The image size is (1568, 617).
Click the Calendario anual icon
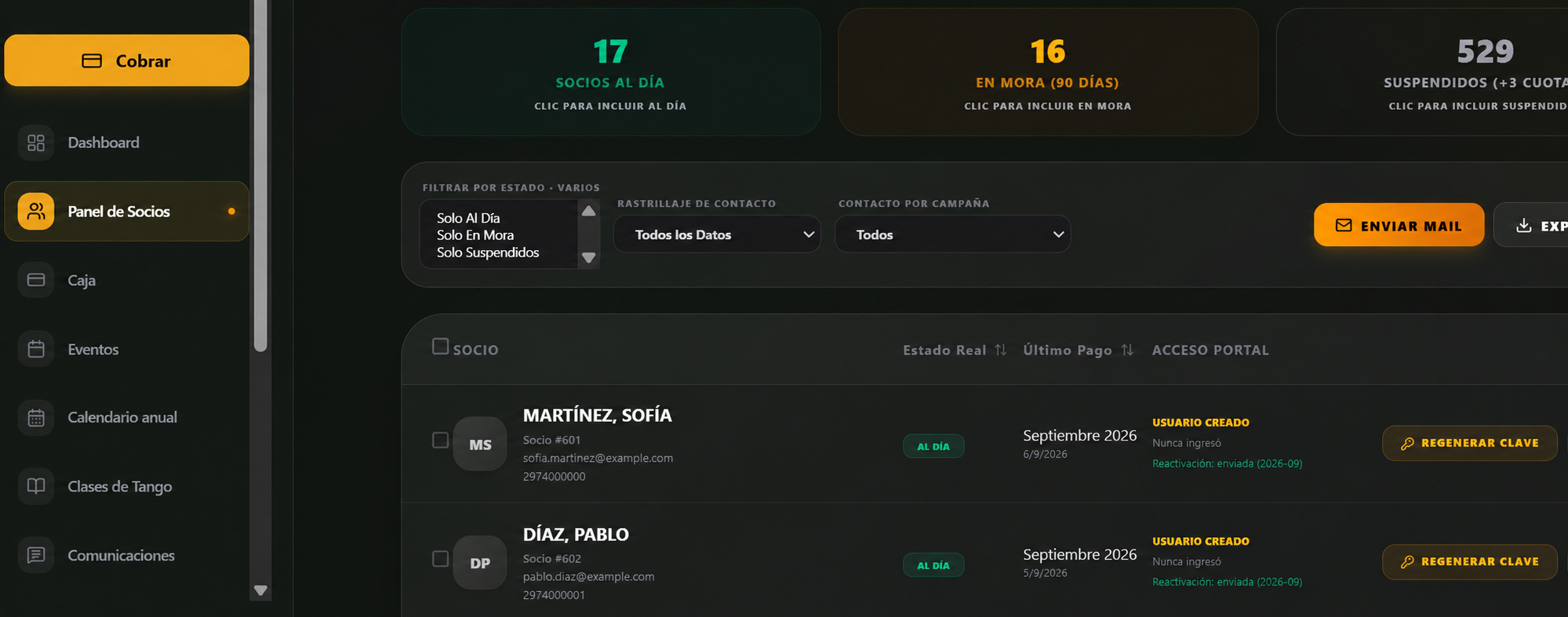pos(36,417)
